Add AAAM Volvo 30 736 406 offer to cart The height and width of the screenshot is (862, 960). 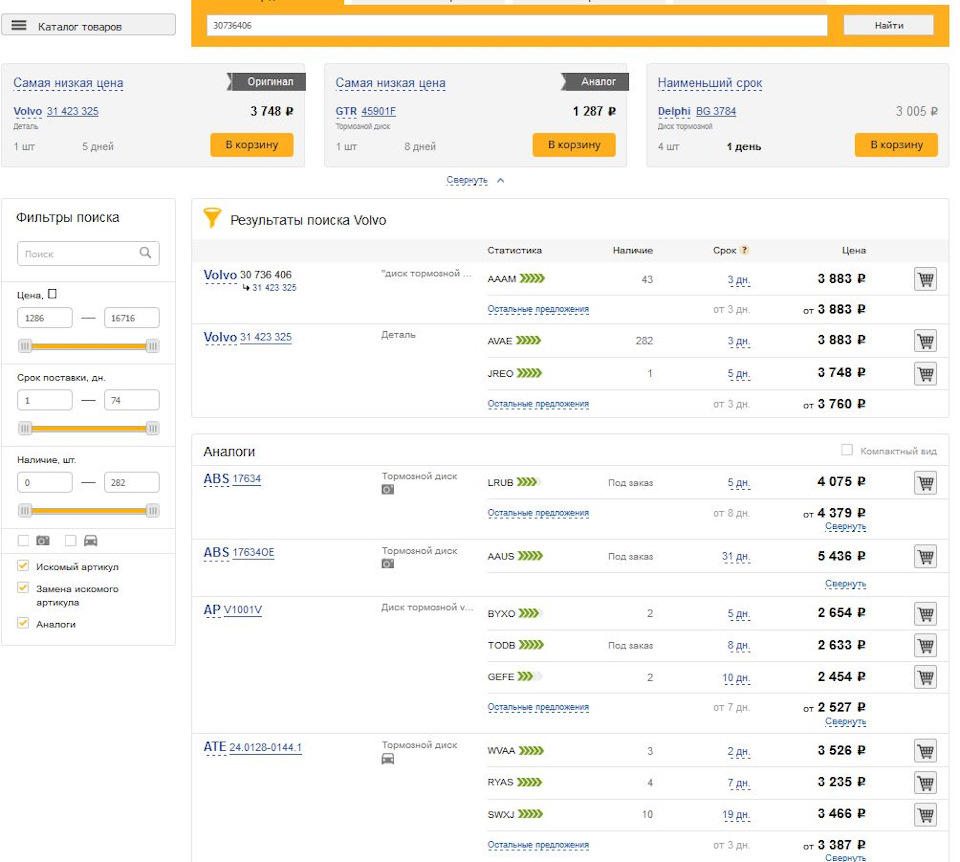pos(925,280)
